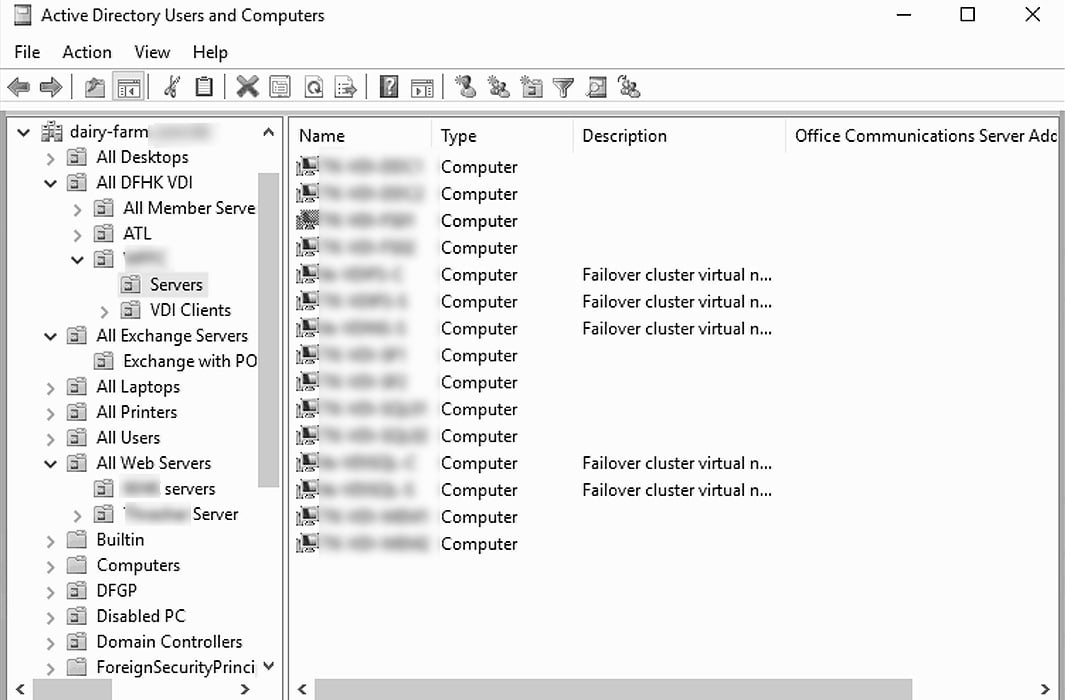
Task: Select the Servers OU in the tree
Action: pos(176,284)
